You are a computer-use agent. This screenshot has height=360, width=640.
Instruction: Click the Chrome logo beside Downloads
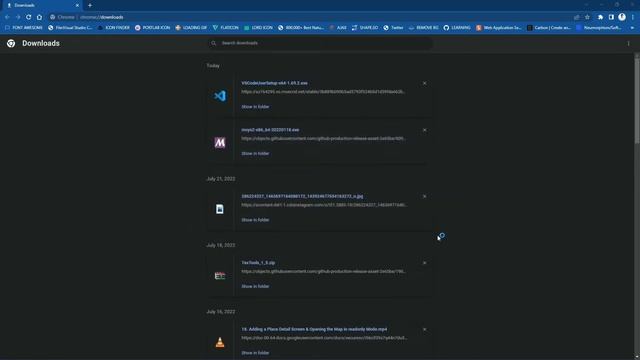tap(11, 43)
